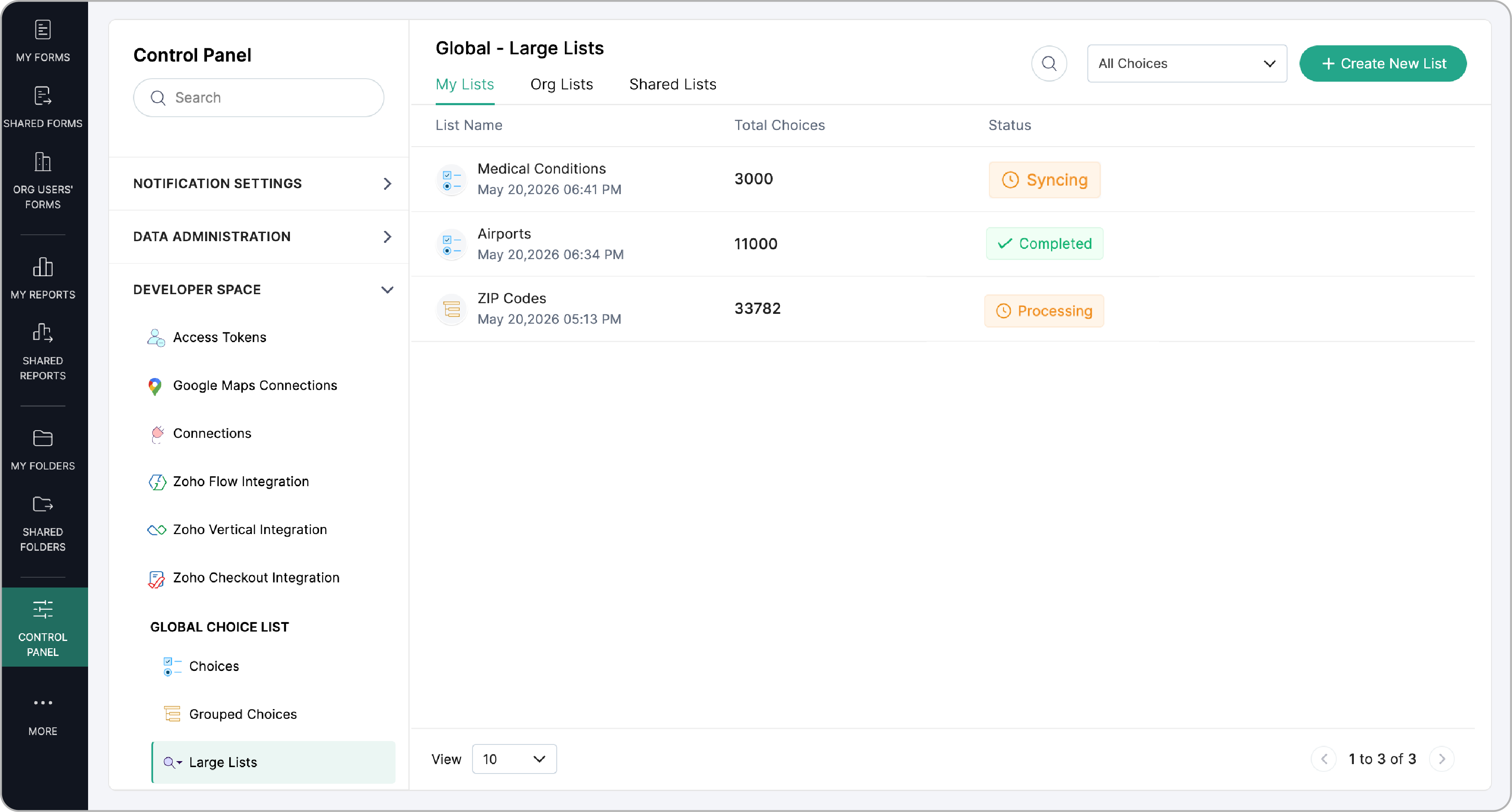The width and height of the screenshot is (1512, 812).
Task: Open the ZIP Codes list name
Action: pyautogui.click(x=512, y=299)
